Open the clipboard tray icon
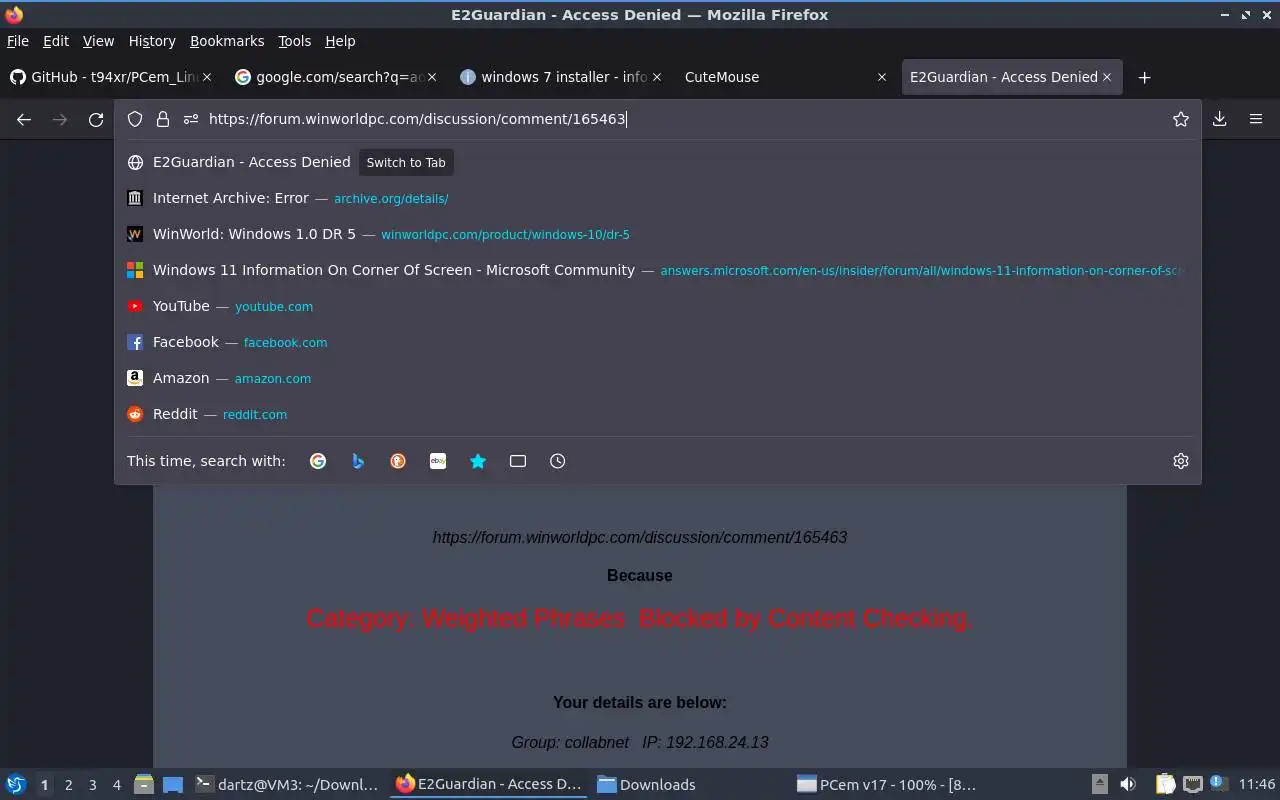Screen dimensions: 1280x800 click(x=1165, y=785)
